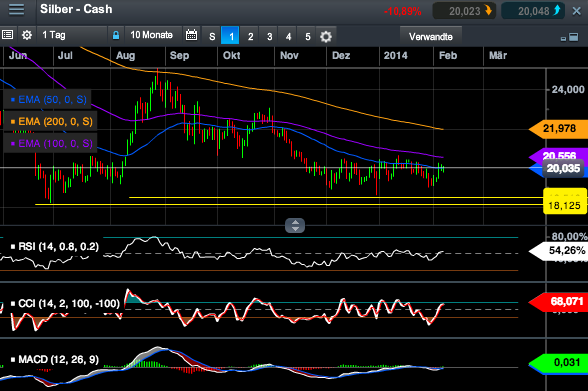Select the yellow 18,125 price line label
This screenshot has width=588, height=391.
565,205
